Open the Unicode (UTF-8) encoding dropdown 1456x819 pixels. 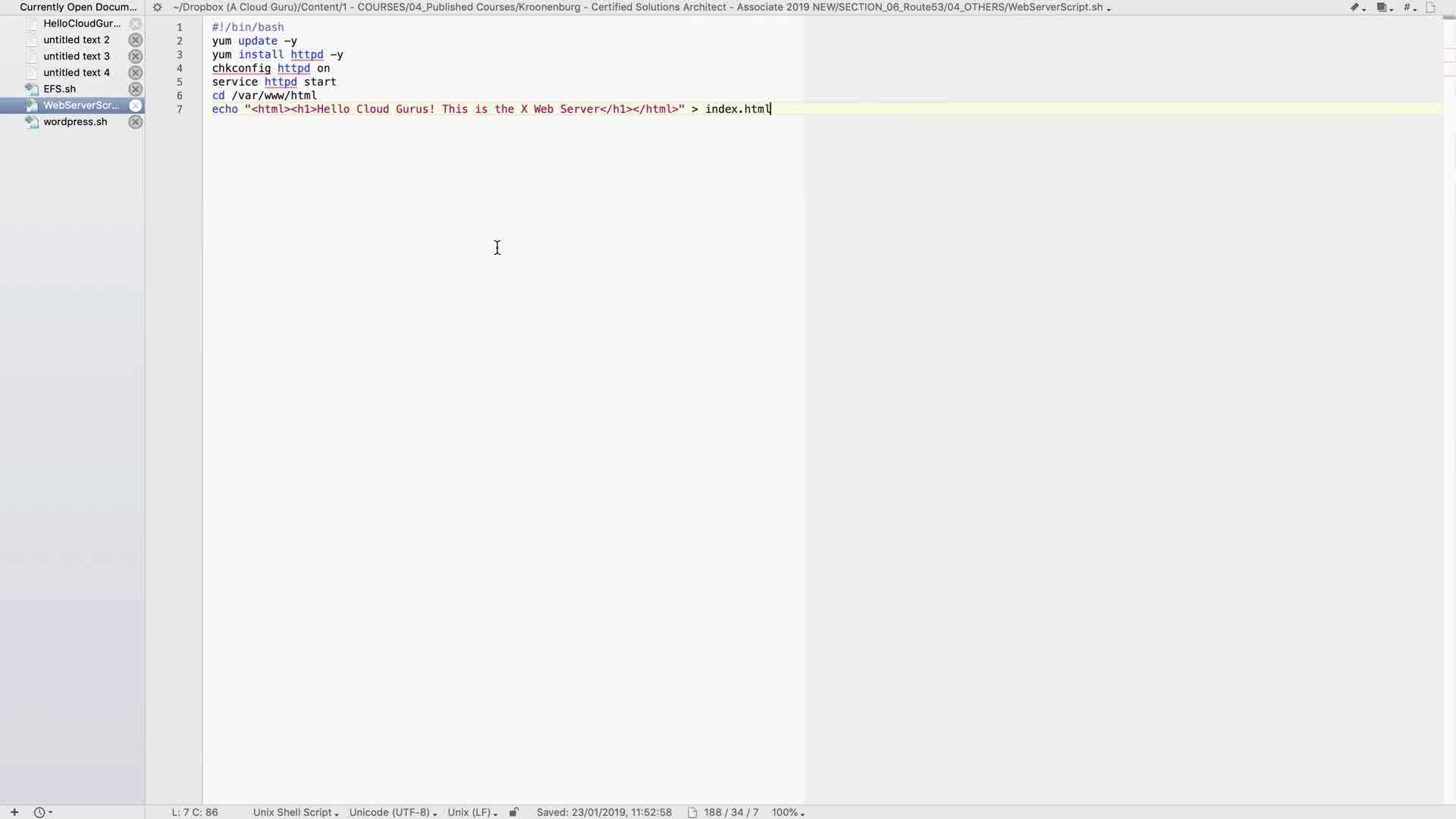pos(392,812)
